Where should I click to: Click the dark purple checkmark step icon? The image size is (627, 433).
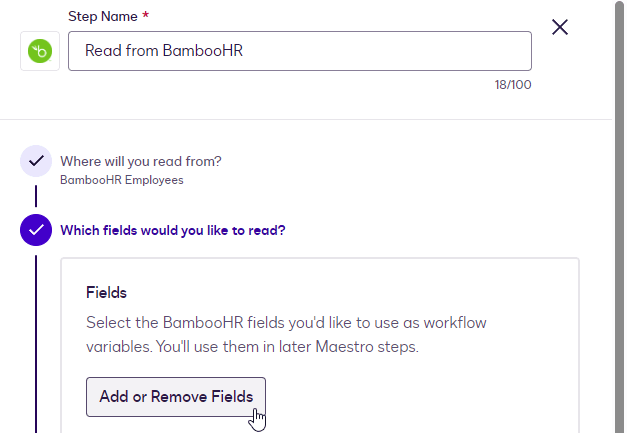(x=36, y=230)
